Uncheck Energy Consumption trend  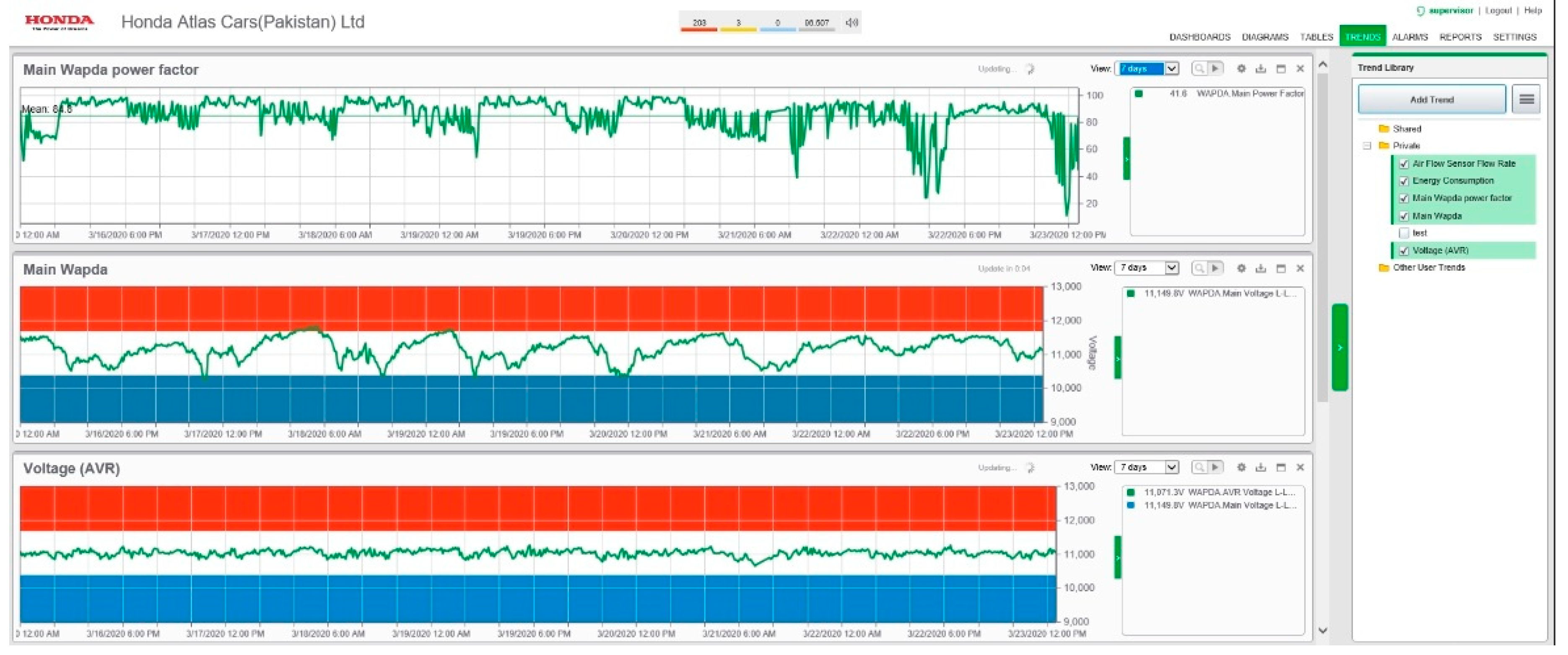tap(1404, 181)
